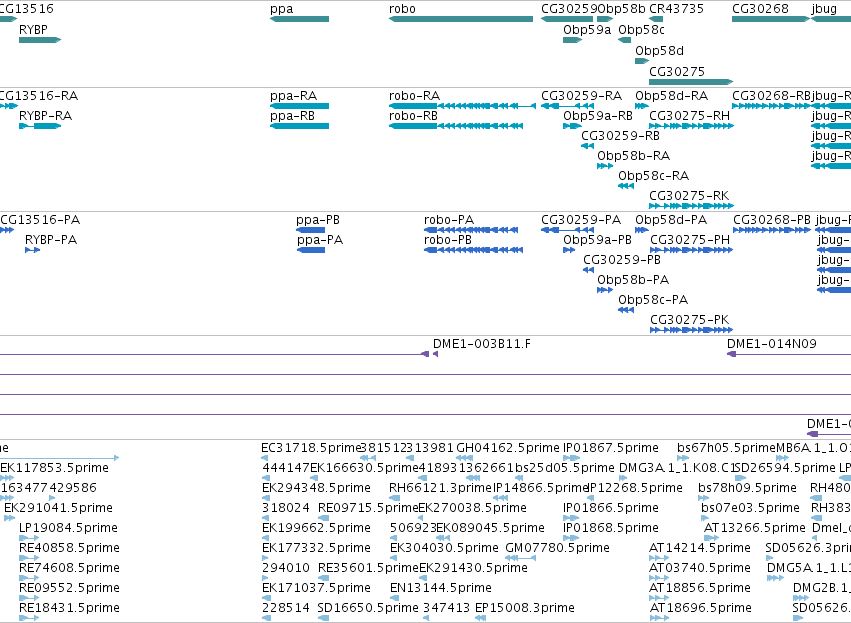Open the Obp58b-RA transcript label
Image resolution: width=851 pixels, height=623 pixels.
(634, 156)
